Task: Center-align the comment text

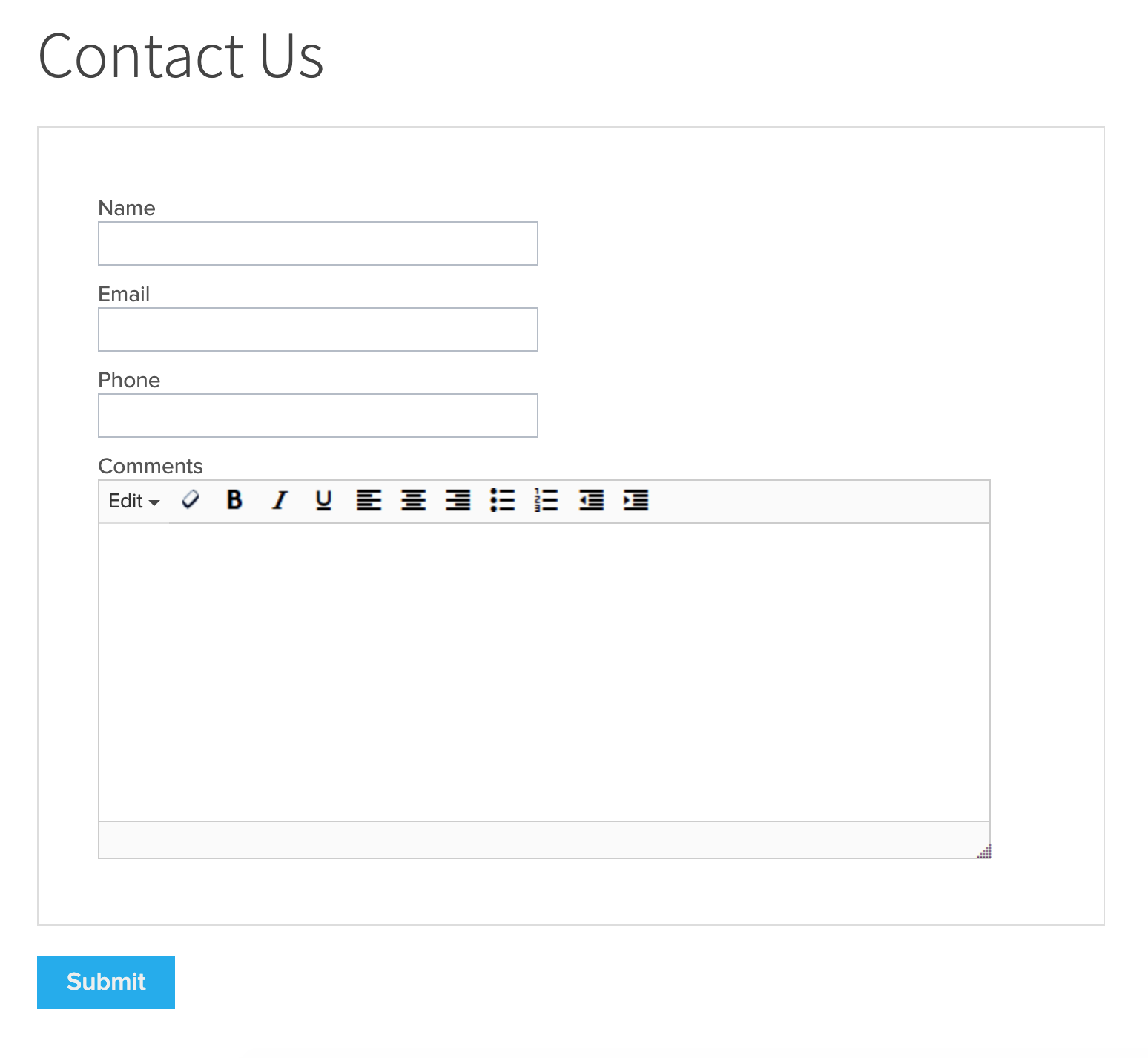Action: point(413,500)
